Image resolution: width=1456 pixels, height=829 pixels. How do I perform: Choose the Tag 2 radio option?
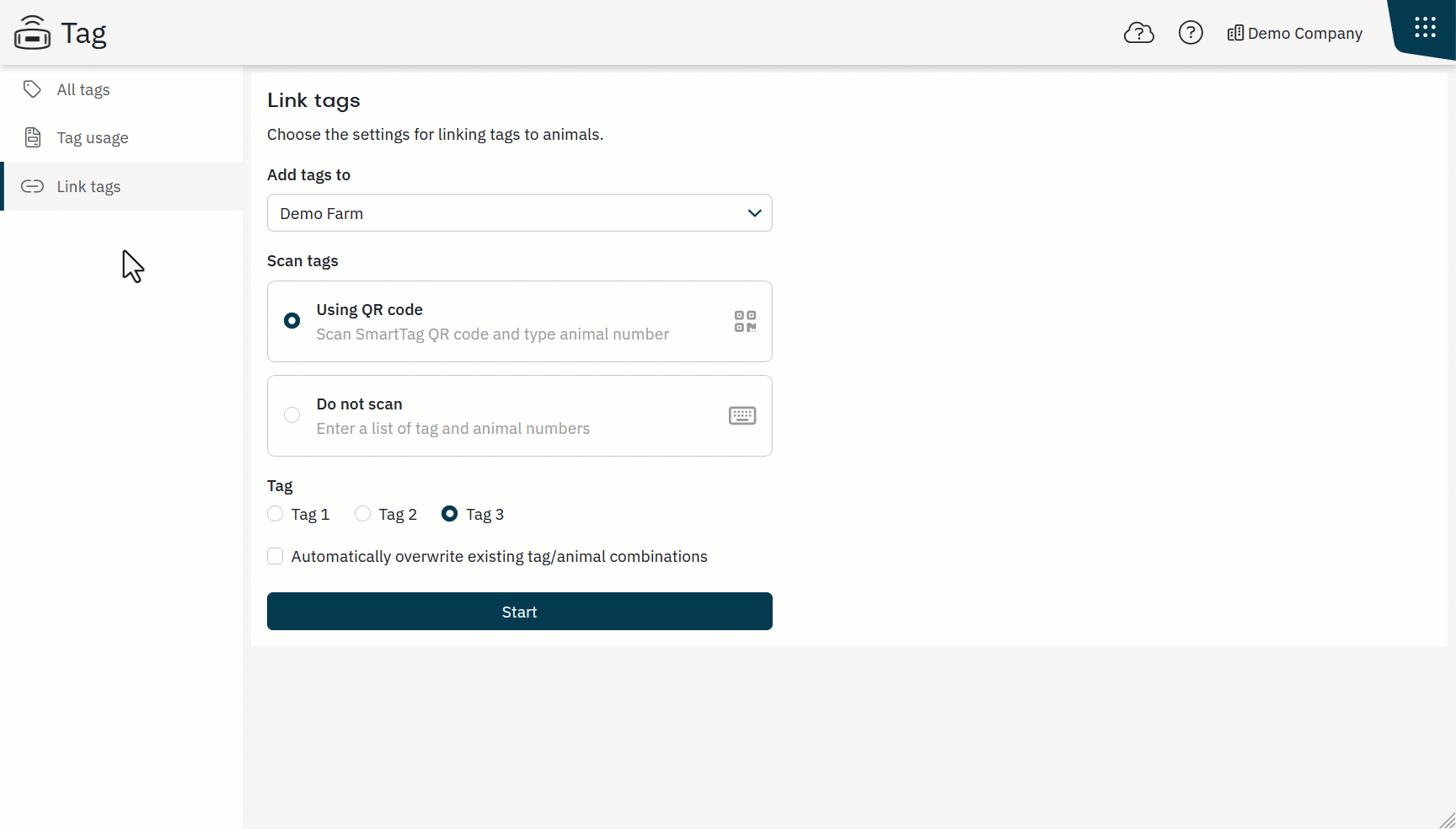tap(362, 514)
